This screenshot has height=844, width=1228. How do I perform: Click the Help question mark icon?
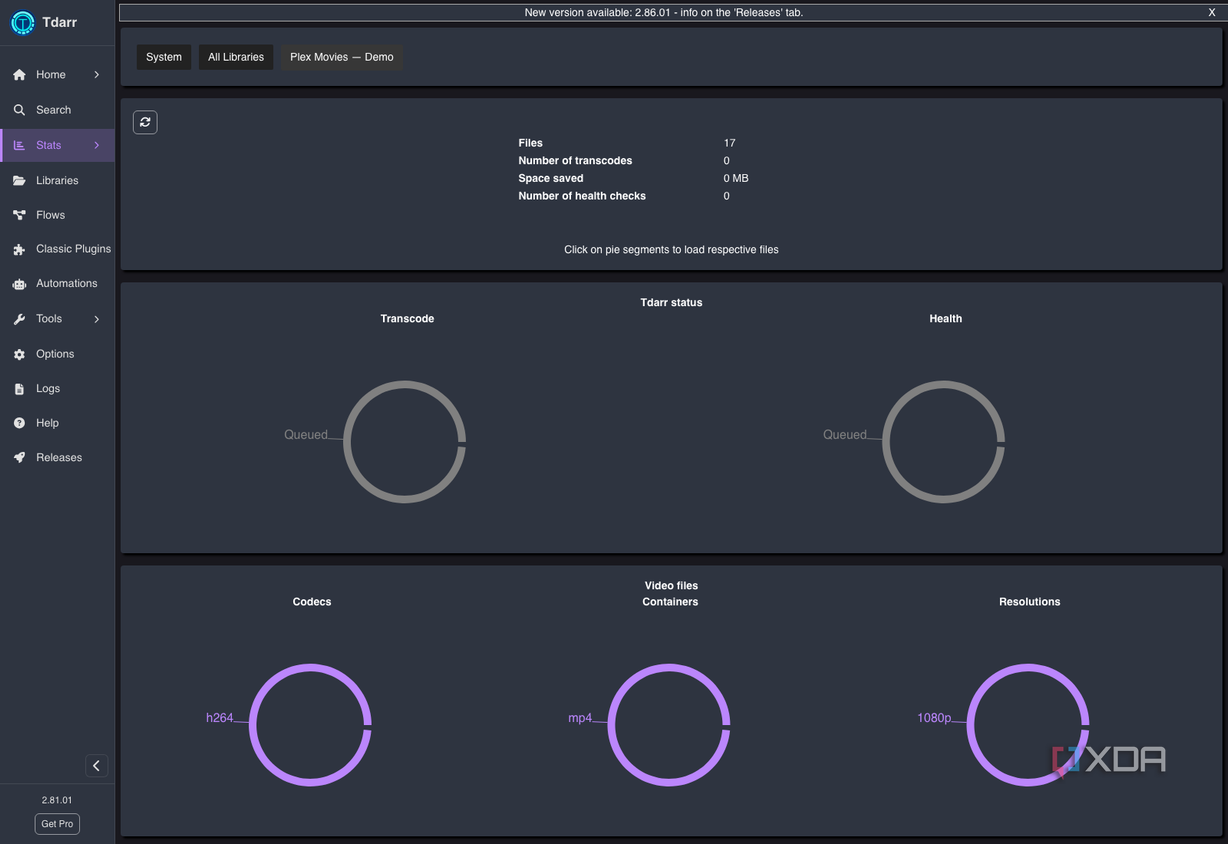19,423
